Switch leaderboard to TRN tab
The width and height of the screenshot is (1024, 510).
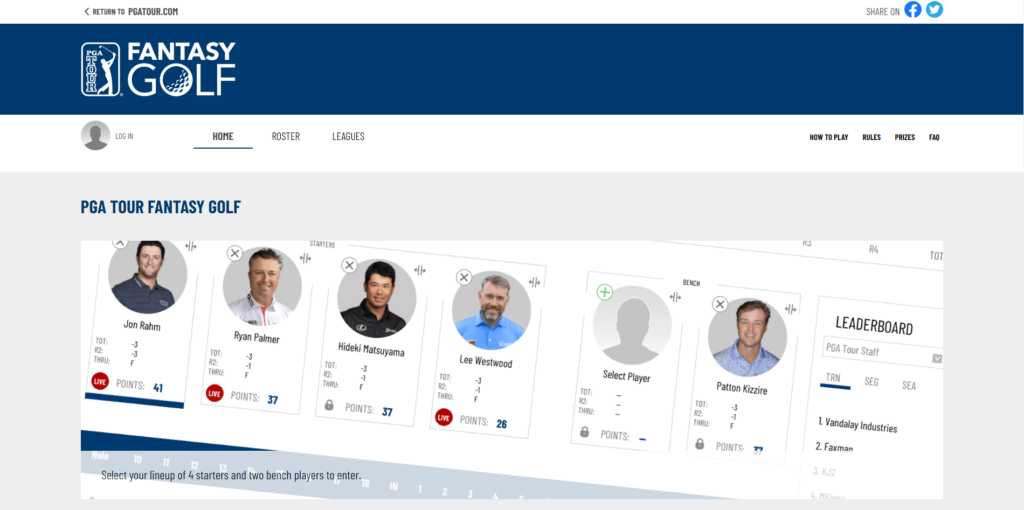pos(833,379)
